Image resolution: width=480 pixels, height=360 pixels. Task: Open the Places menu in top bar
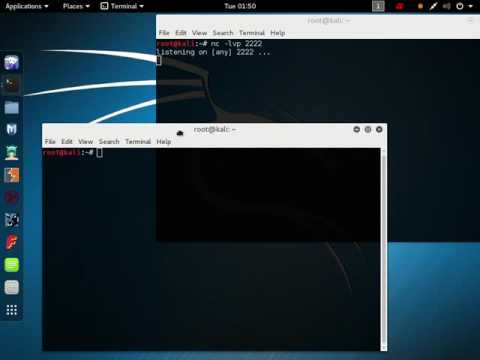tap(76, 6)
